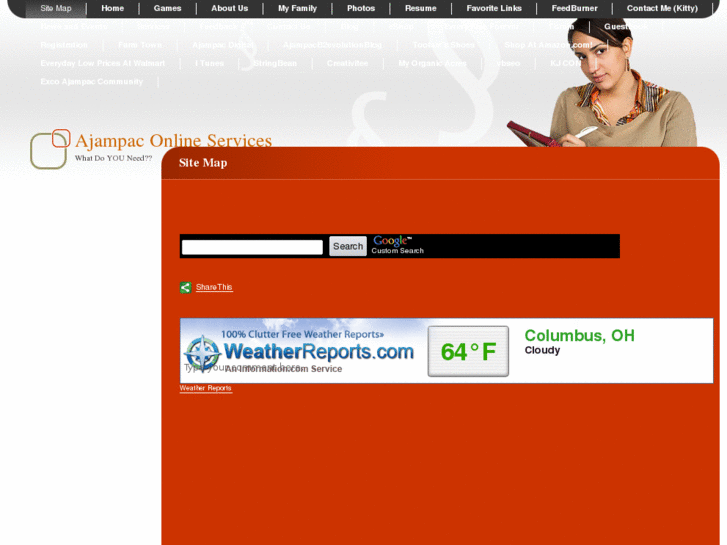This screenshot has width=727, height=545.
Task: Open the Weather Reports link
Action: (205, 388)
